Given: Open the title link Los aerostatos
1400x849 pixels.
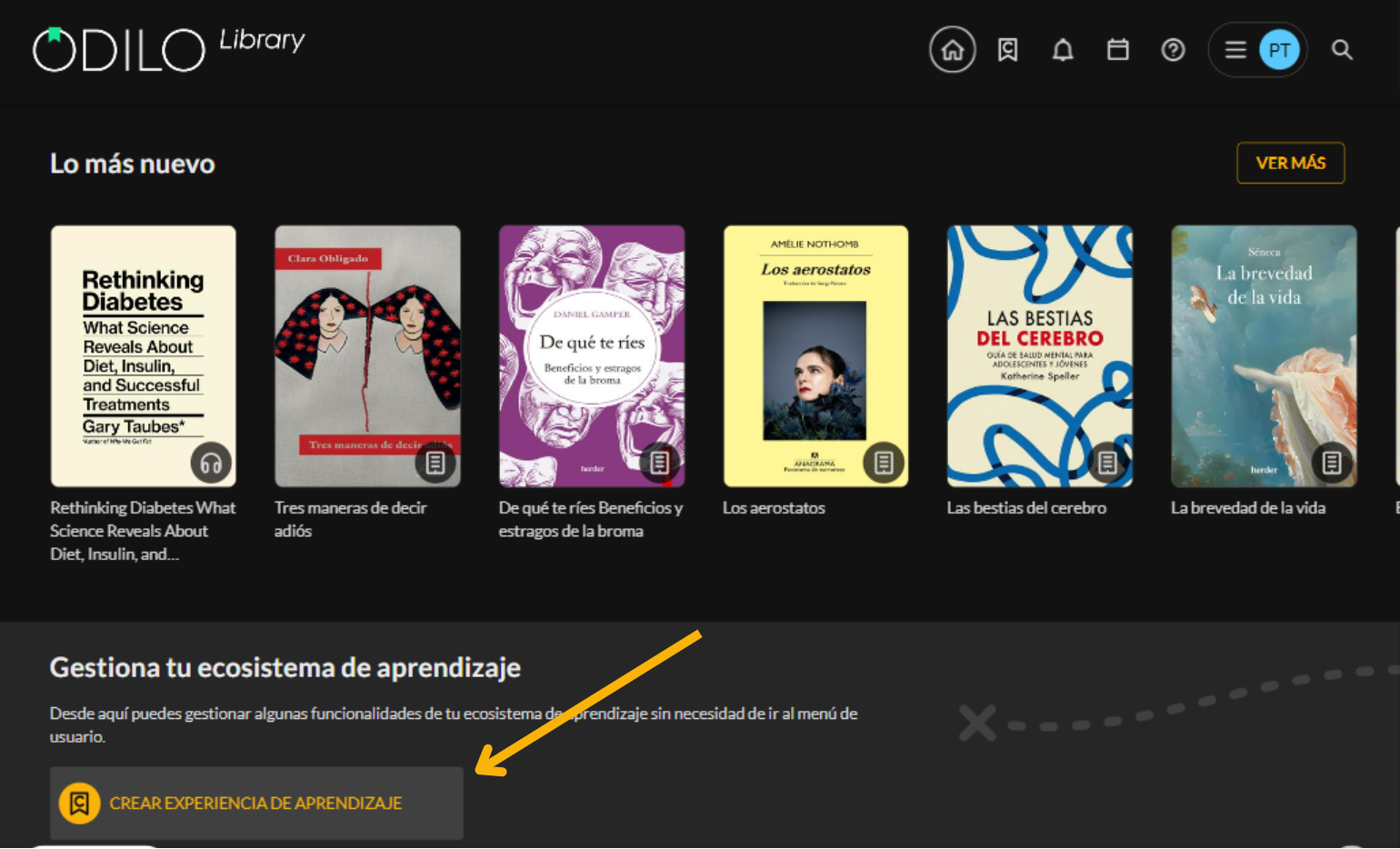Looking at the screenshot, I should click(x=774, y=508).
